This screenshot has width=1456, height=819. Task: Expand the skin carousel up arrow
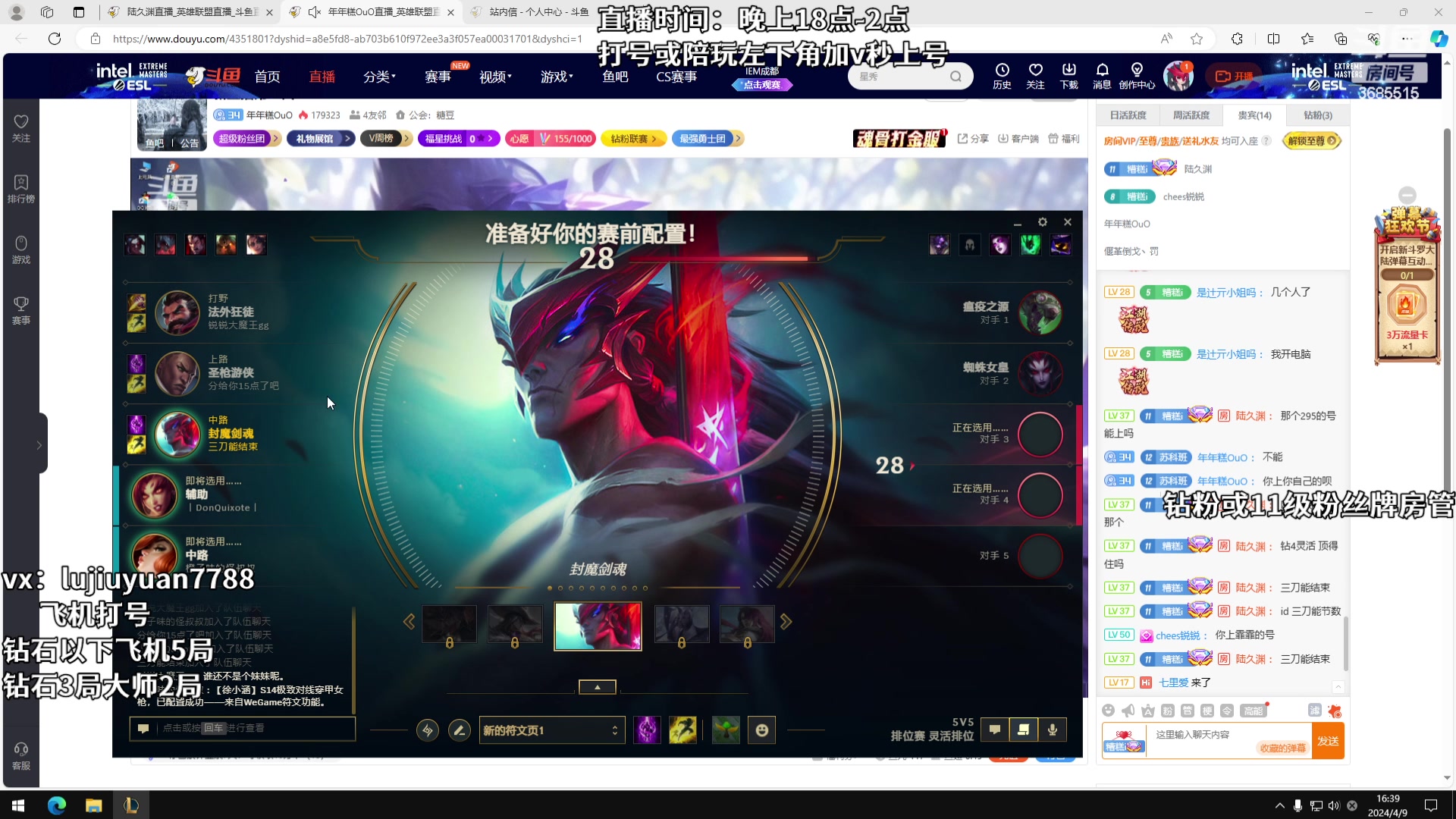pyautogui.click(x=598, y=687)
